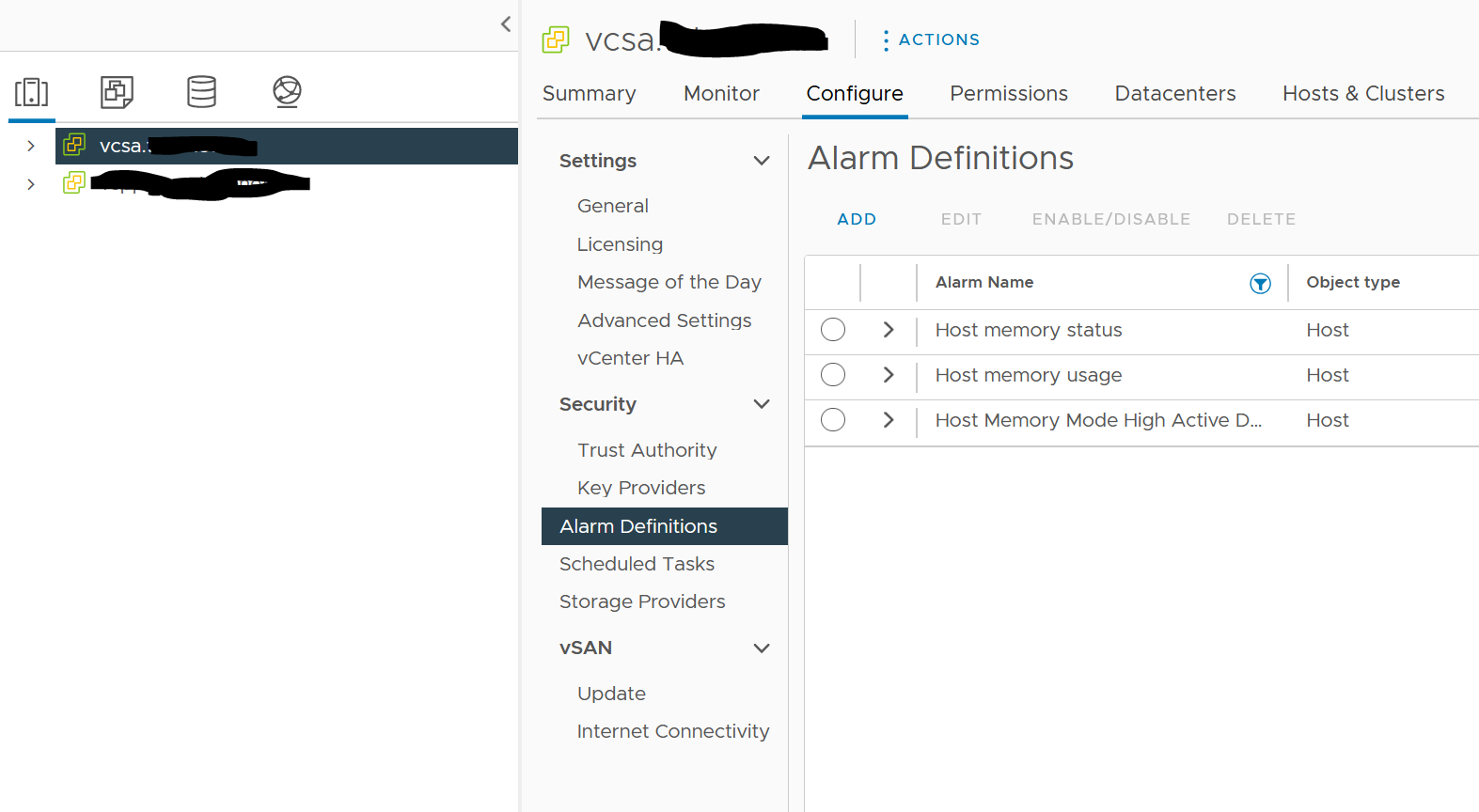
Task: Open the Monitor tab
Action: (x=721, y=94)
